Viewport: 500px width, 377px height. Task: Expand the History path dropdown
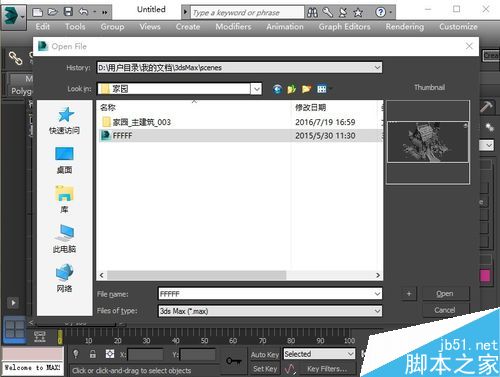coord(377,68)
